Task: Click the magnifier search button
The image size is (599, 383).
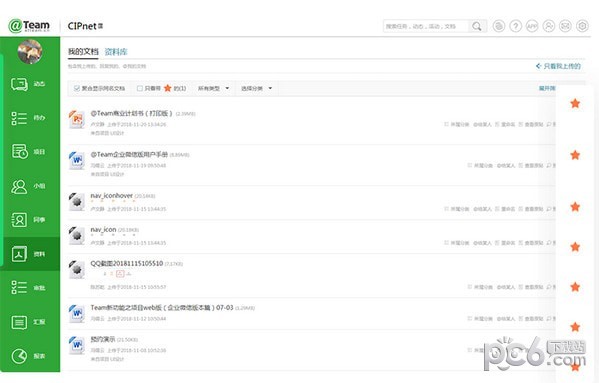Action: click(x=477, y=26)
